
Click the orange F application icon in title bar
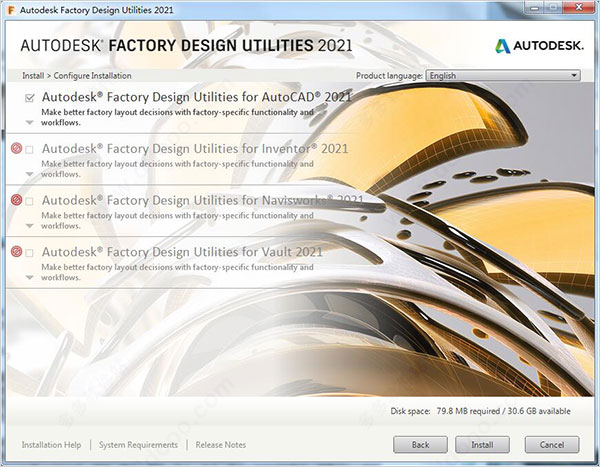11,10
